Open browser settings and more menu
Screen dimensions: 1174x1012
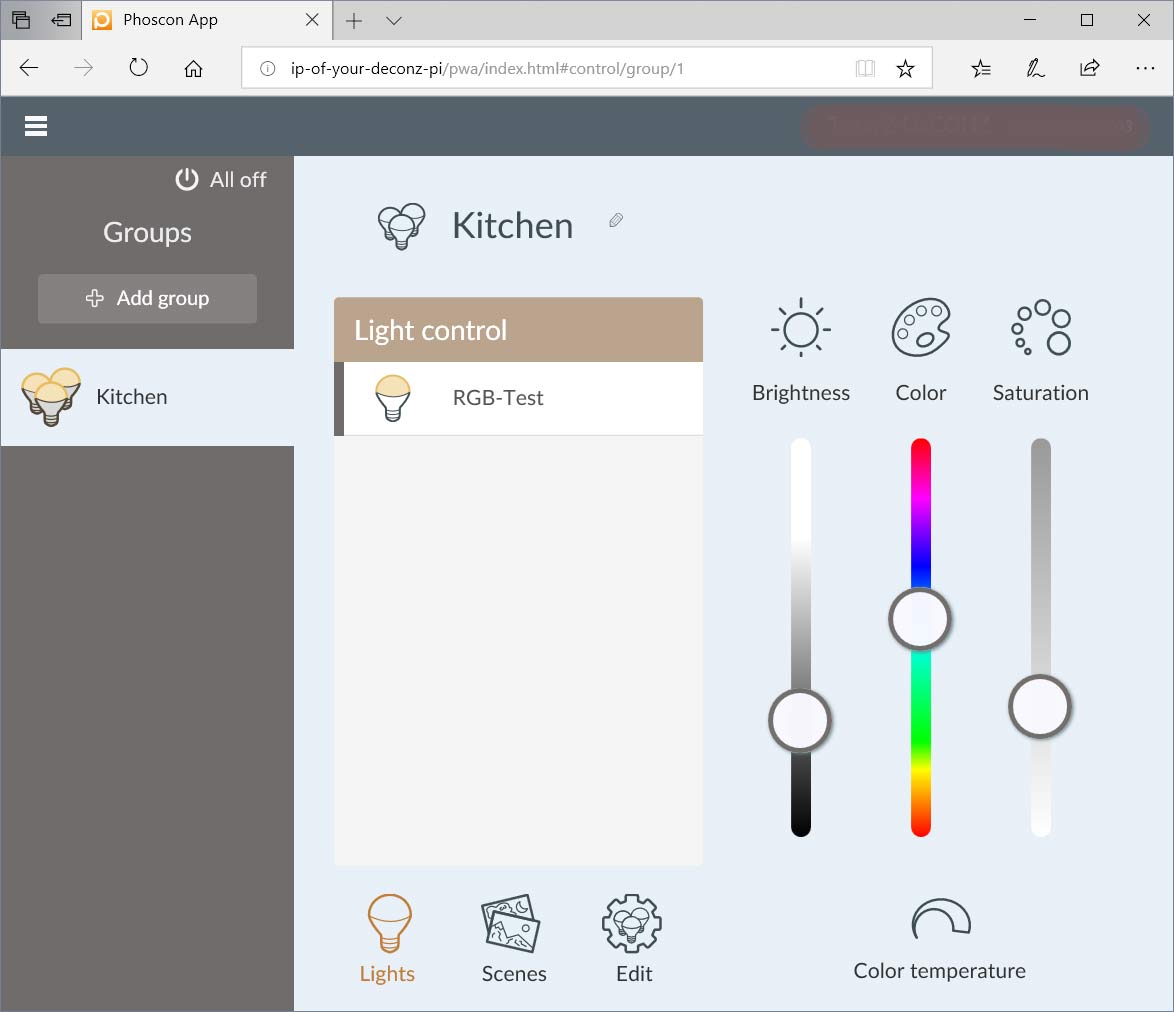pos(1145,68)
